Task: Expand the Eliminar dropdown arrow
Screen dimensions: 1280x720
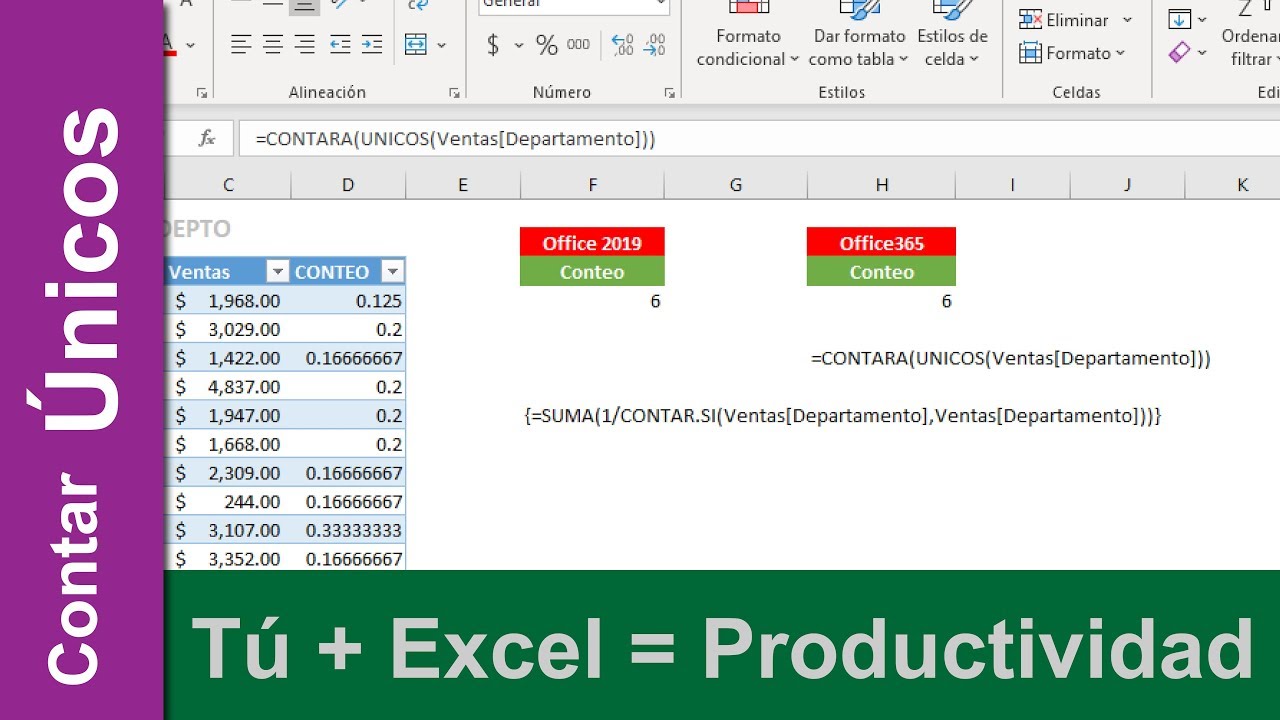Action: pyautogui.click(x=1127, y=20)
